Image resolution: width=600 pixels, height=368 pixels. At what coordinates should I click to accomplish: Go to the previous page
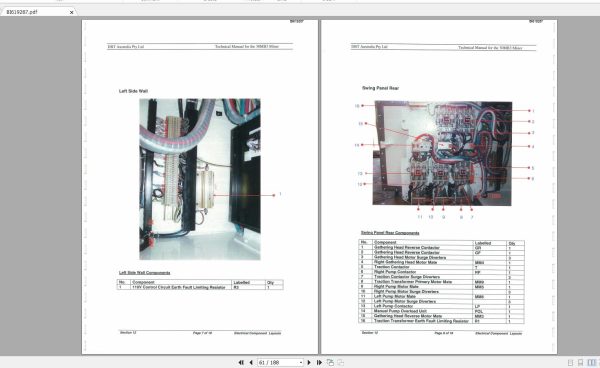251,362
